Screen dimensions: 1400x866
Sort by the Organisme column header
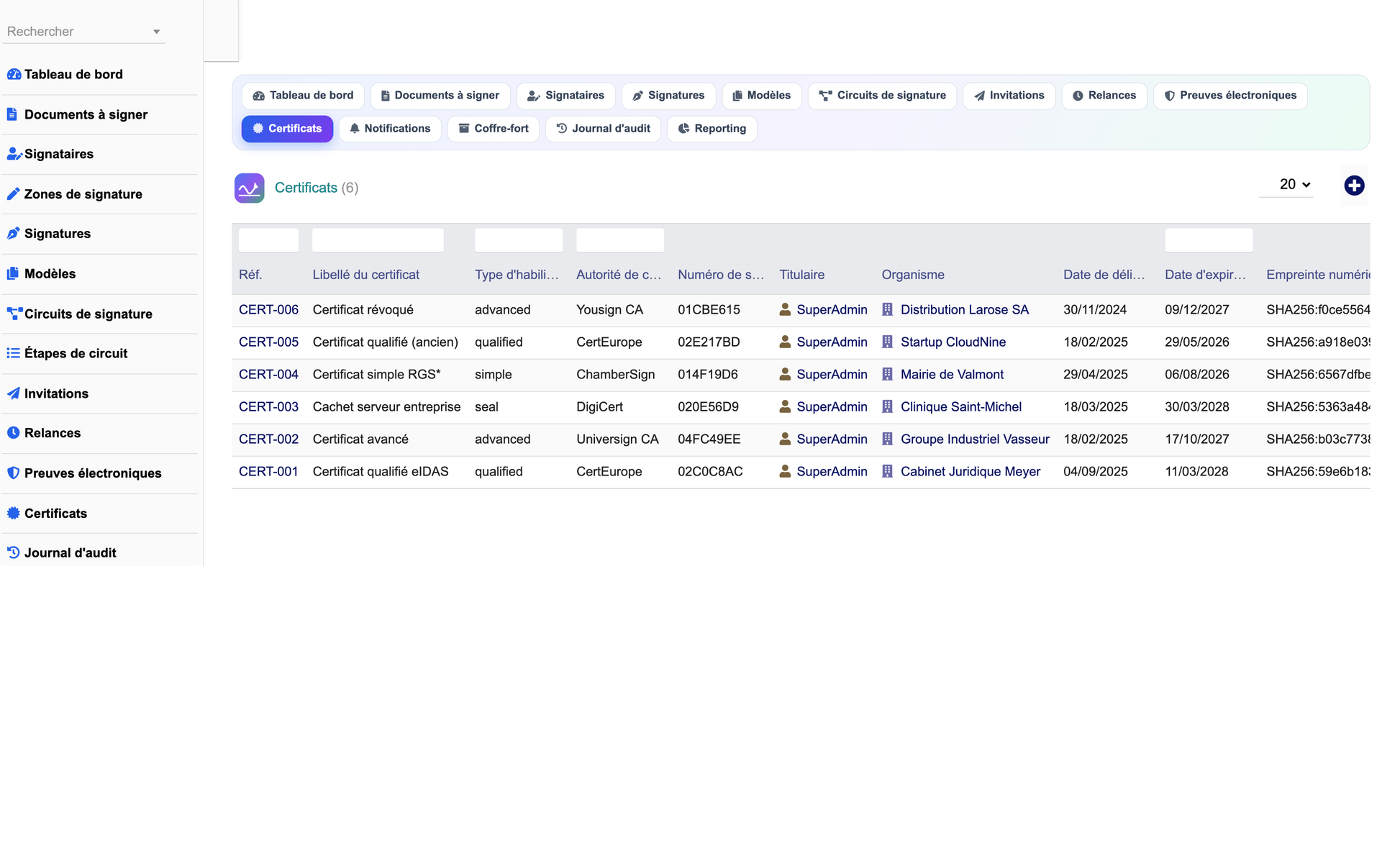point(913,275)
